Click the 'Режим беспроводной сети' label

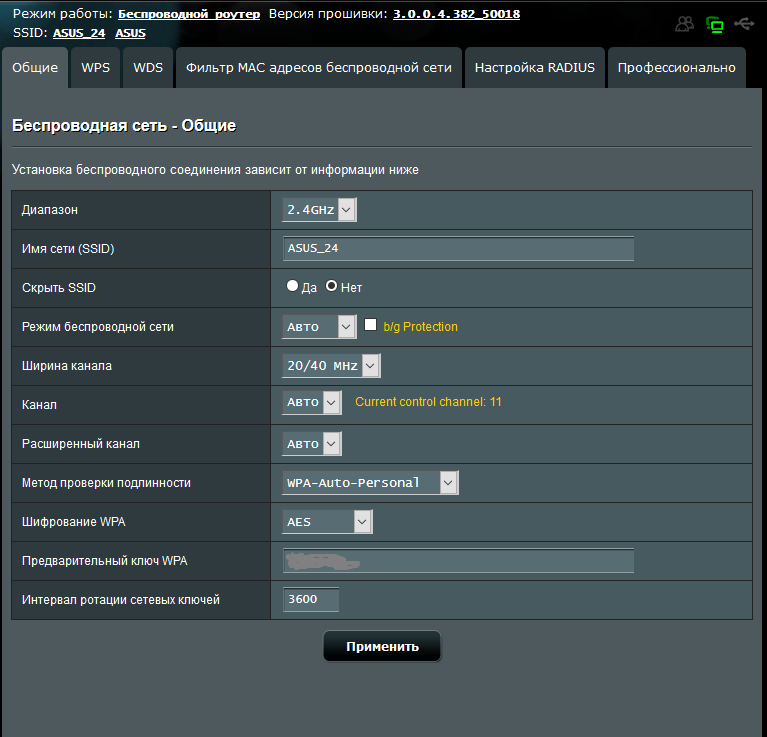98,327
